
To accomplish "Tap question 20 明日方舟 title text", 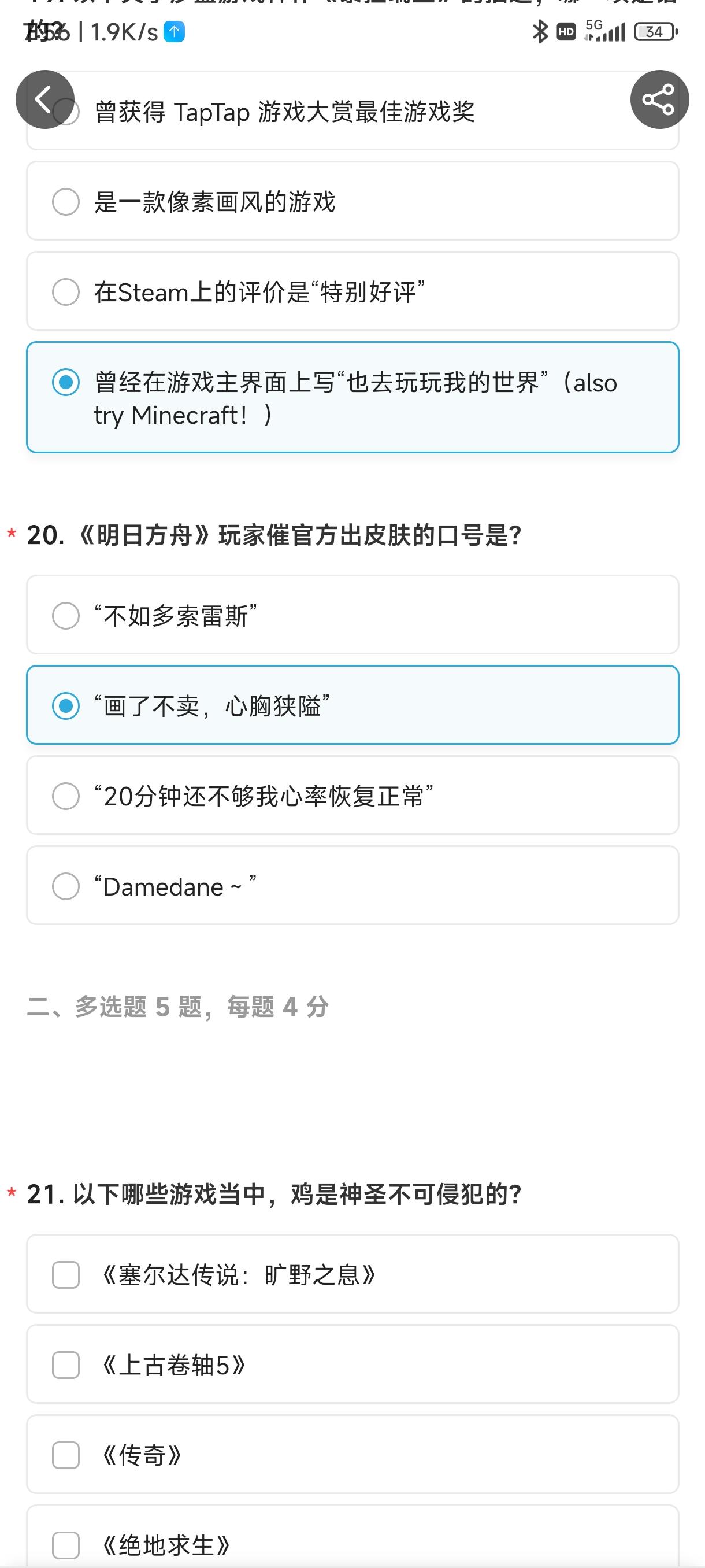I will point(274,535).
